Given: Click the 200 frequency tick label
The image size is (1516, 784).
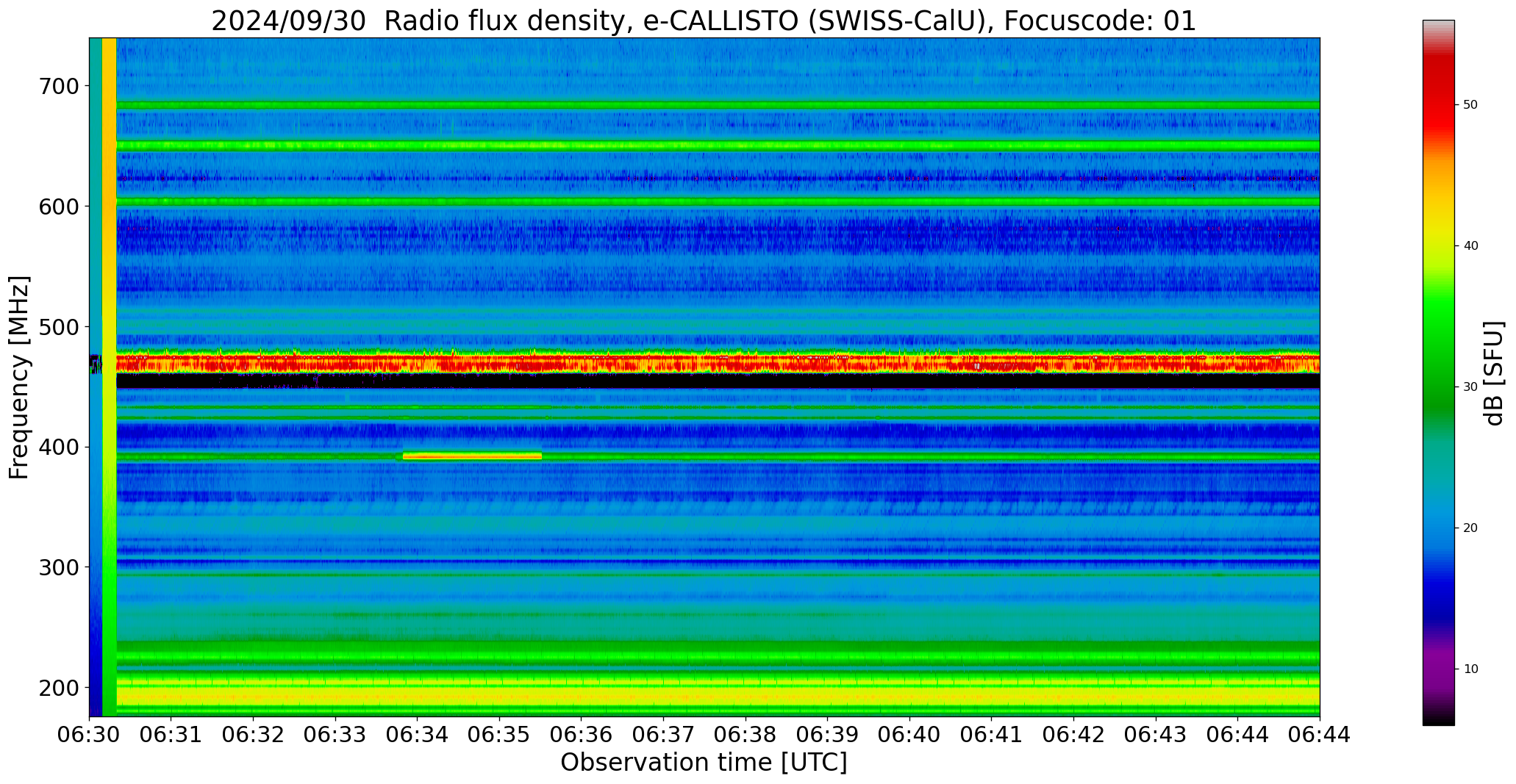Looking at the screenshot, I should point(57,688).
